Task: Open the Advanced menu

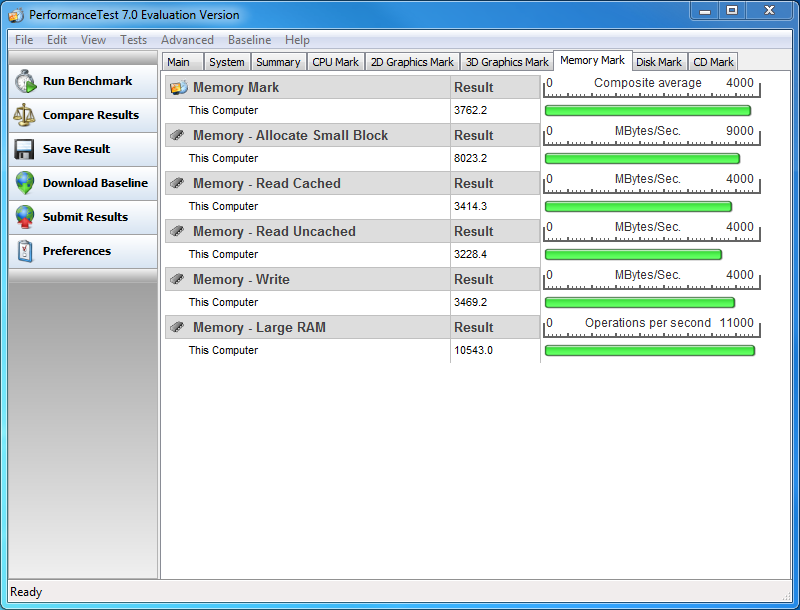Action: click(x=187, y=40)
